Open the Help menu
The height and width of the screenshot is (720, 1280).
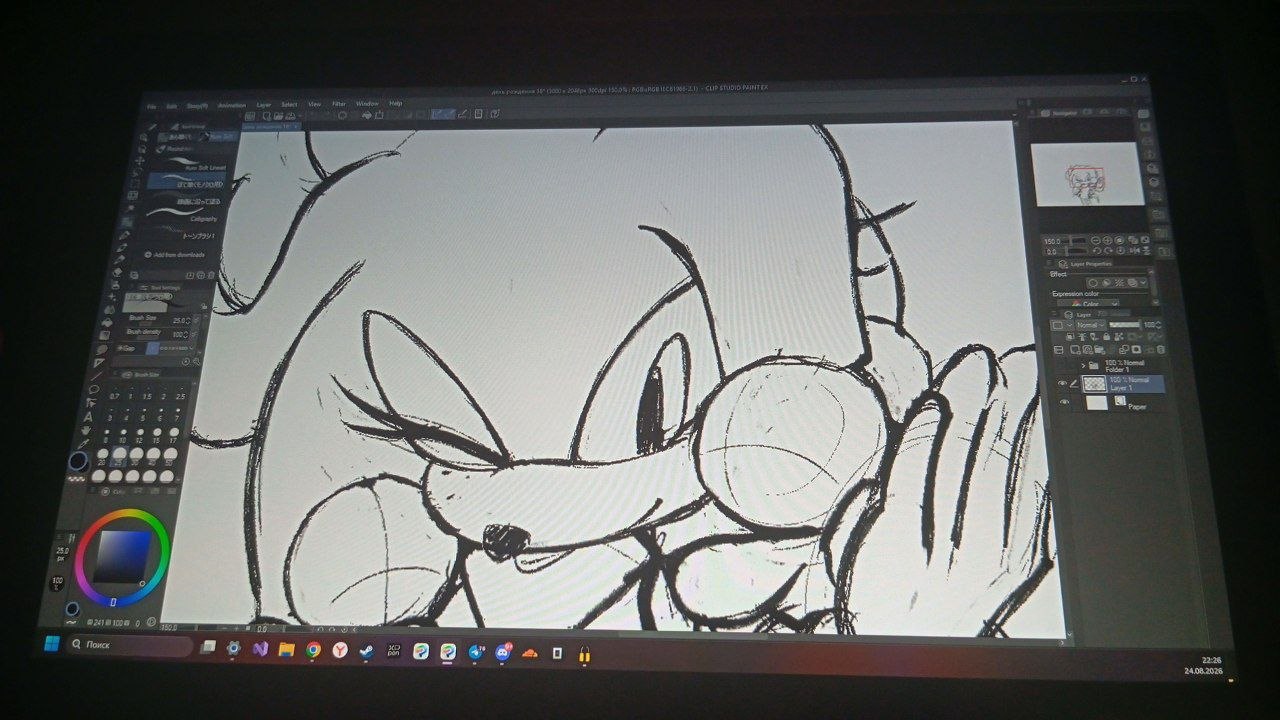click(395, 102)
